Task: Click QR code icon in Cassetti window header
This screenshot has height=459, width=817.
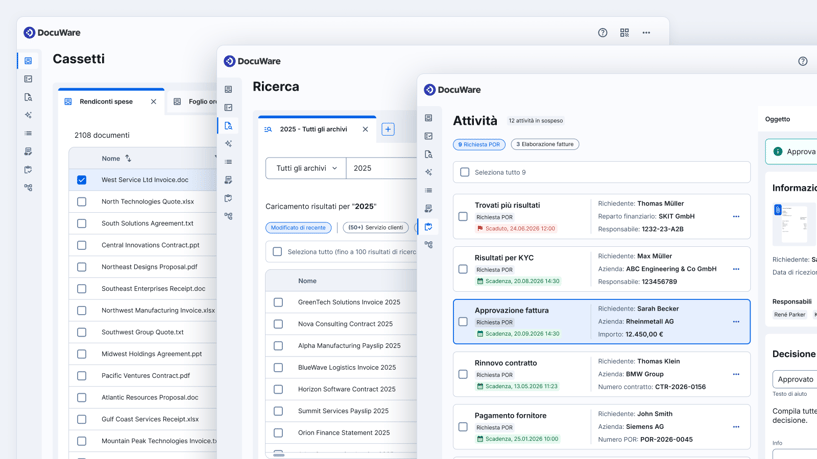Action: pyautogui.click(x=624, y=33)
